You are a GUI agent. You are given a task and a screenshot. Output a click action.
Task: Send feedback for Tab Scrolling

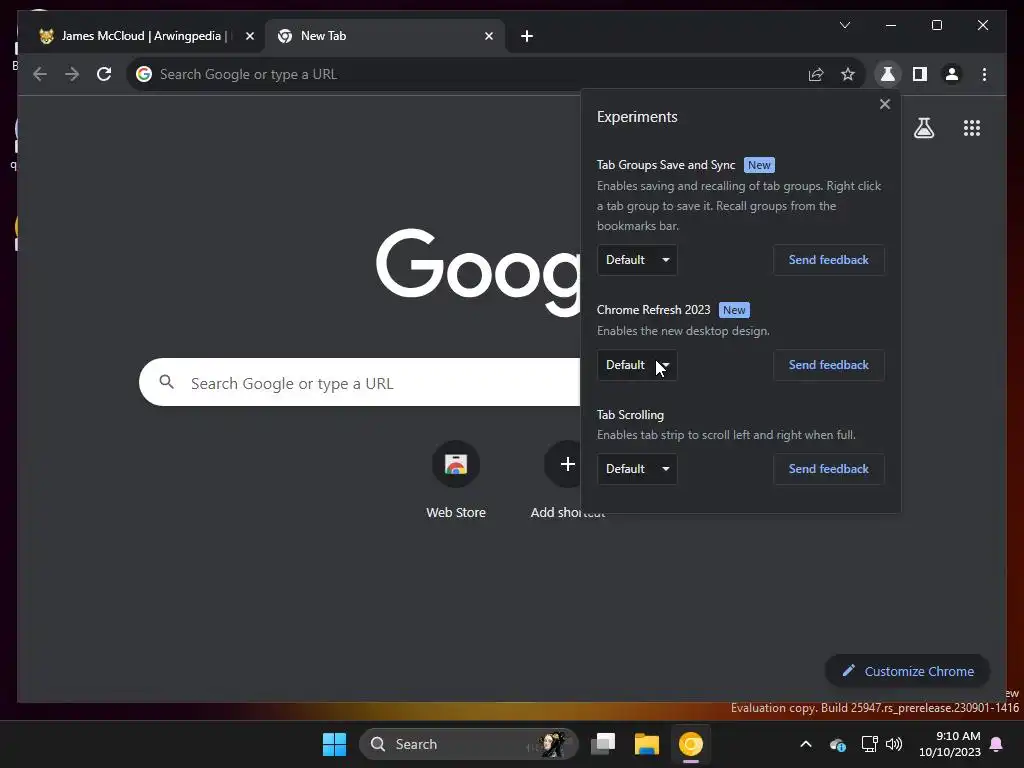pyautogui.click(x=828, y=469)
